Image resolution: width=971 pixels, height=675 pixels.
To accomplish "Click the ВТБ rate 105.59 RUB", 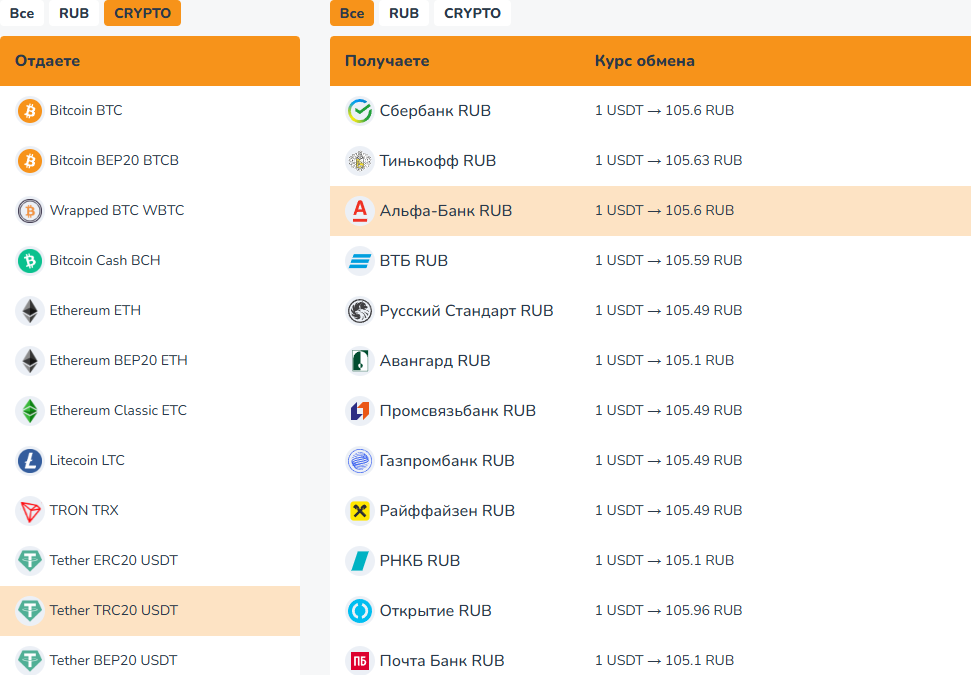I will (668, 261).
